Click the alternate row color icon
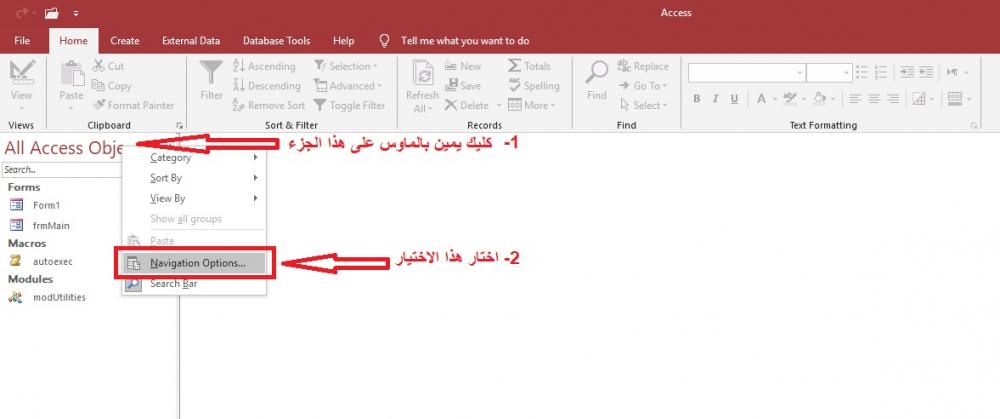 point(955,99)
